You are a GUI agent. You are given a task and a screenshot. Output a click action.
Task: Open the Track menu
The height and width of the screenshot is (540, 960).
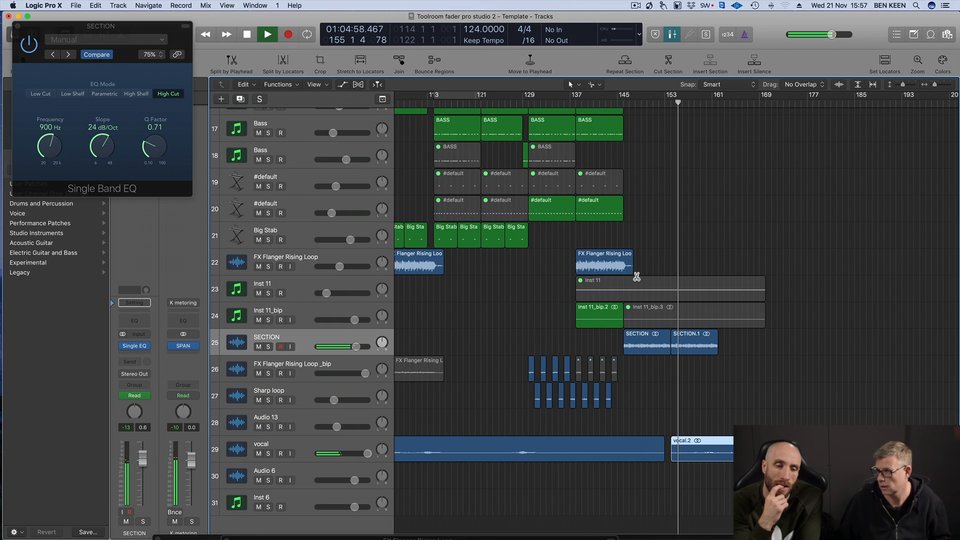click(118, 6)
